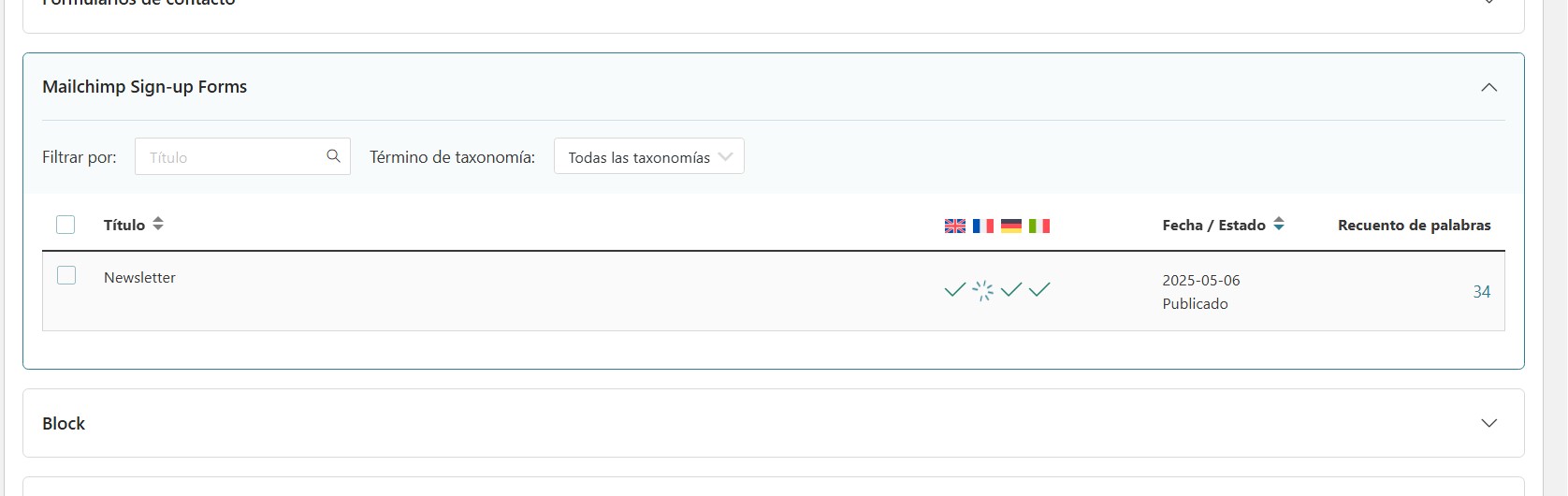The width and height of the screenshot is (1568, 496).
Task: Click Newsletter's Italian translation checkmark
Action: coord(1039,290)
